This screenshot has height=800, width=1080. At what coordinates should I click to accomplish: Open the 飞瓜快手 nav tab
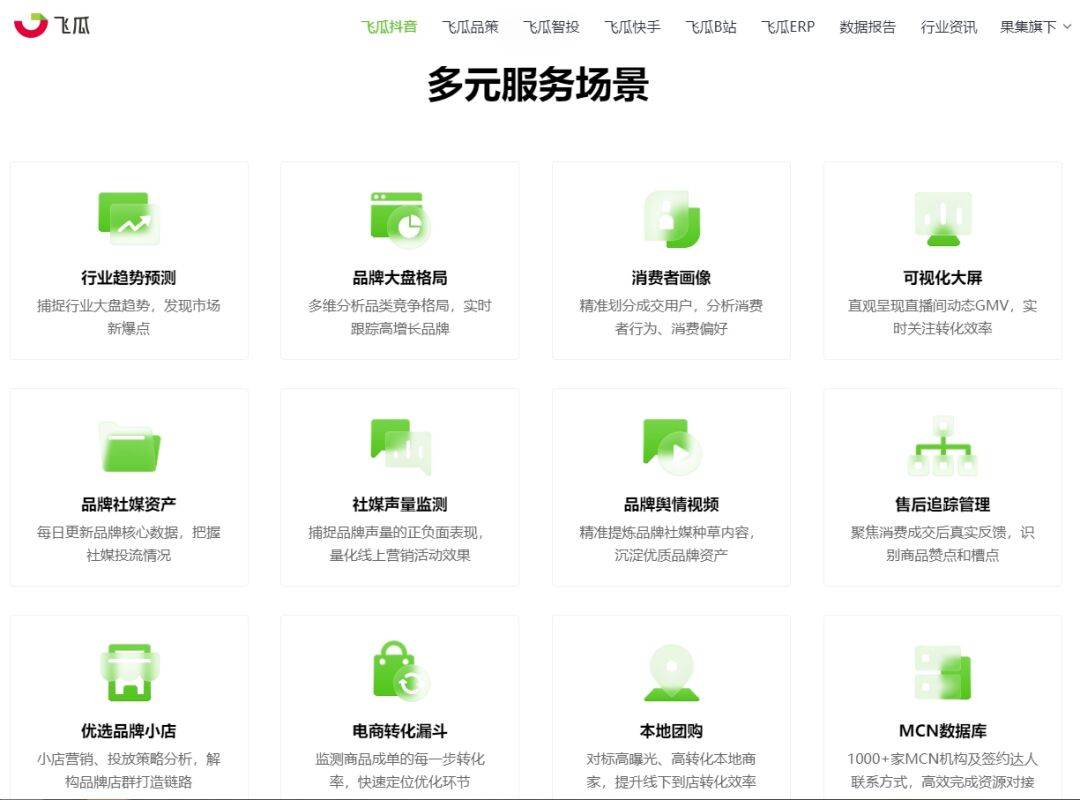[x=632, y=27]
